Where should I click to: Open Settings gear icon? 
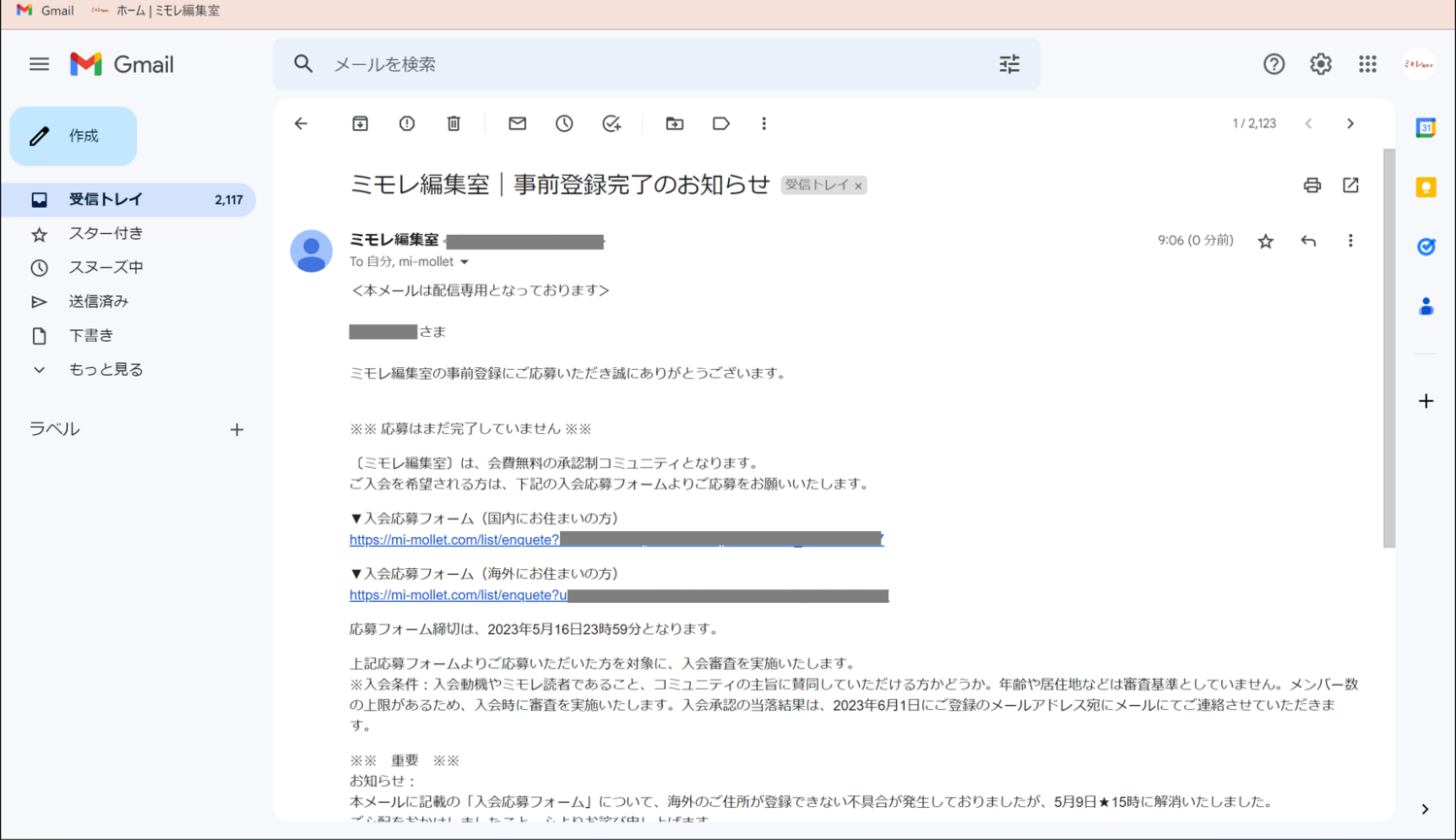point(1320,64)
